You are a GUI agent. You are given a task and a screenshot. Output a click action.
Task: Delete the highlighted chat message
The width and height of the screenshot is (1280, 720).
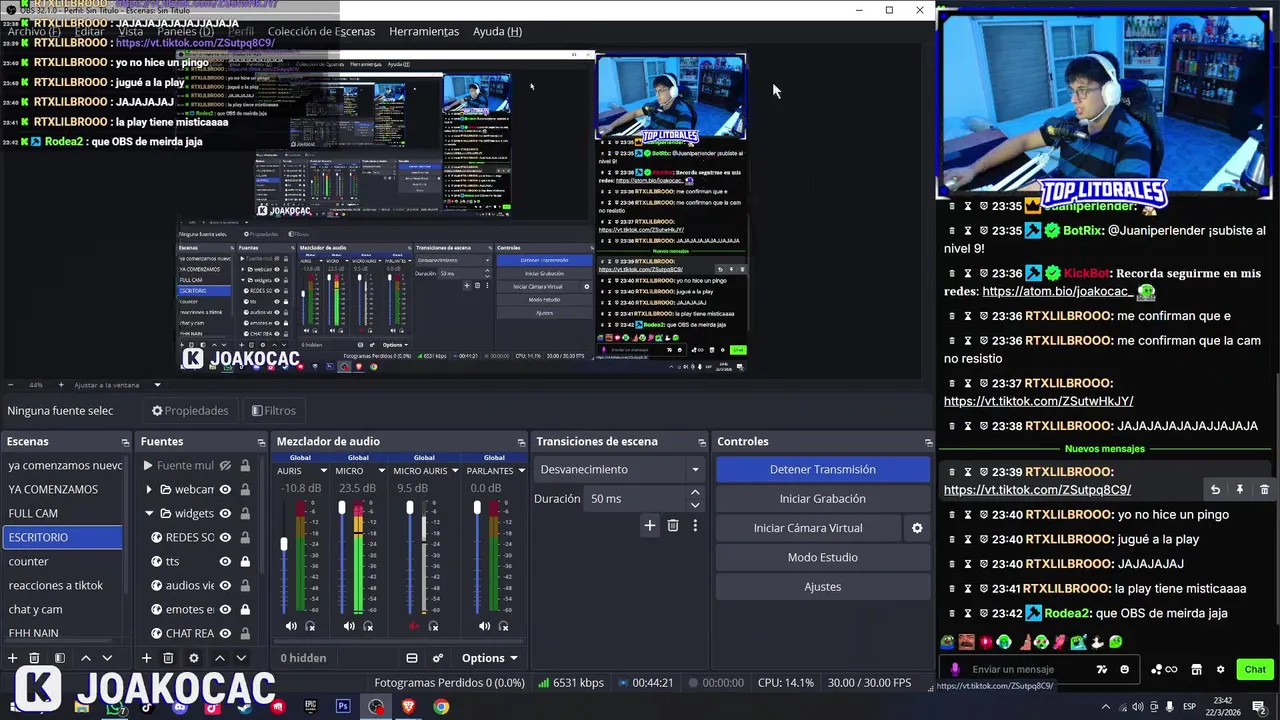[x=1264, y=490]
